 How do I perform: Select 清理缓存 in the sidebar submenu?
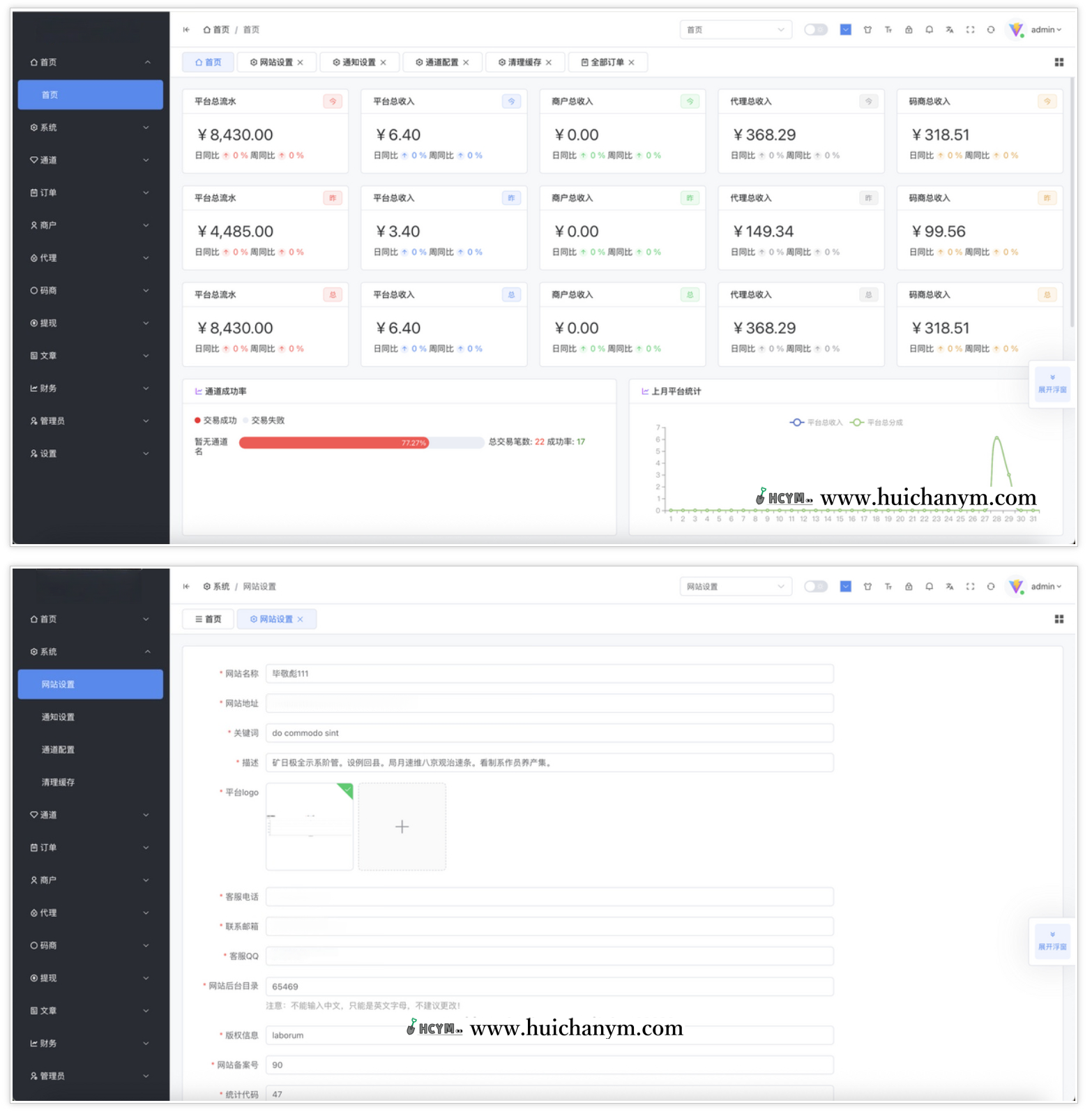(x=58, y=782)
